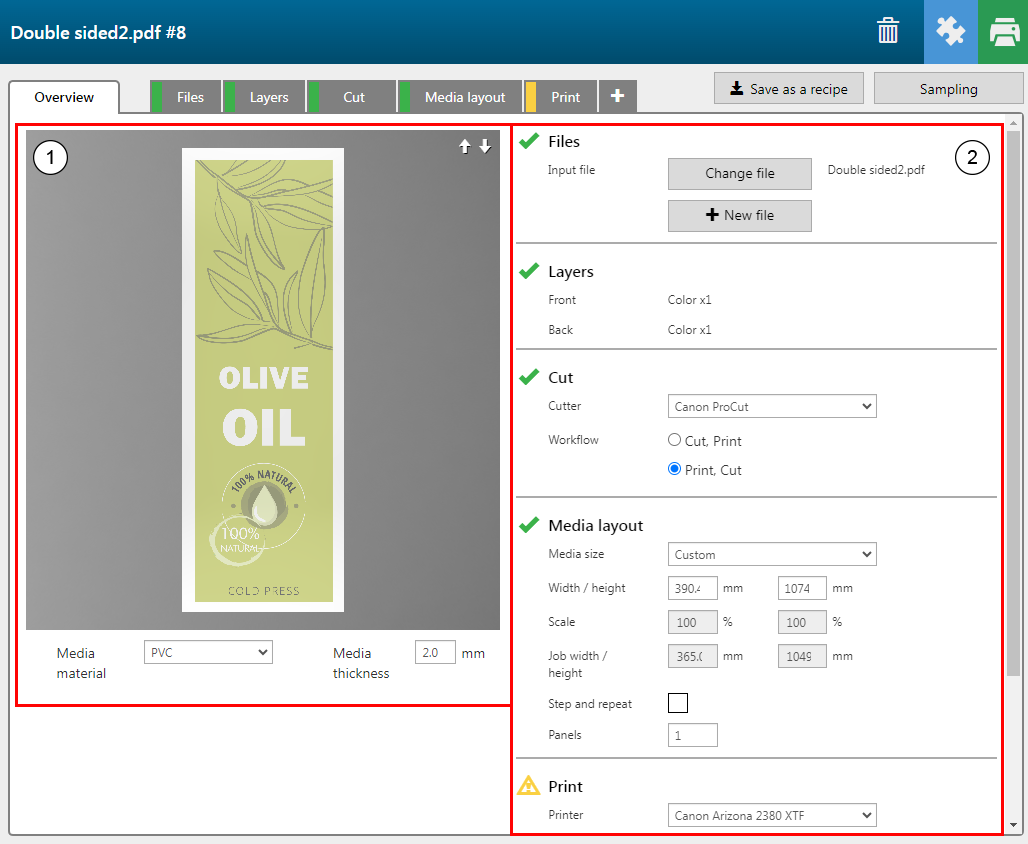Click the puzzle piece icon
Viewport: 1028px width, 844px height.
pyautogui.click(x=950, y=32)
